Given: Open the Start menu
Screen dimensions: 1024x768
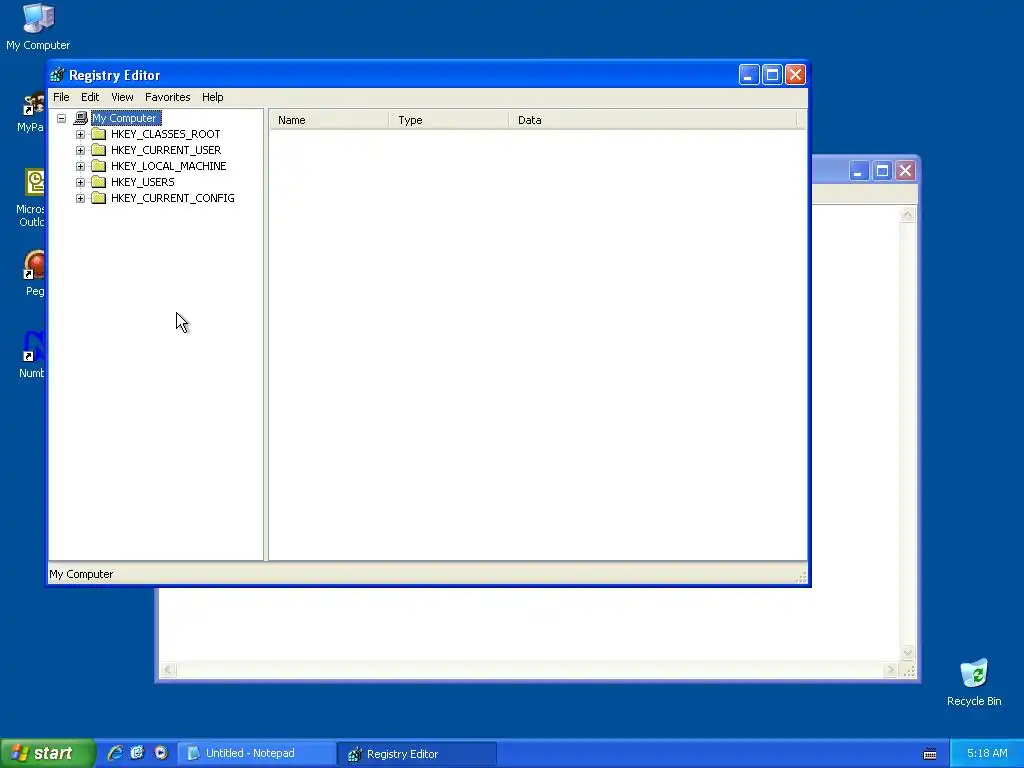Looking at the screenshot, I should [47, 753].
